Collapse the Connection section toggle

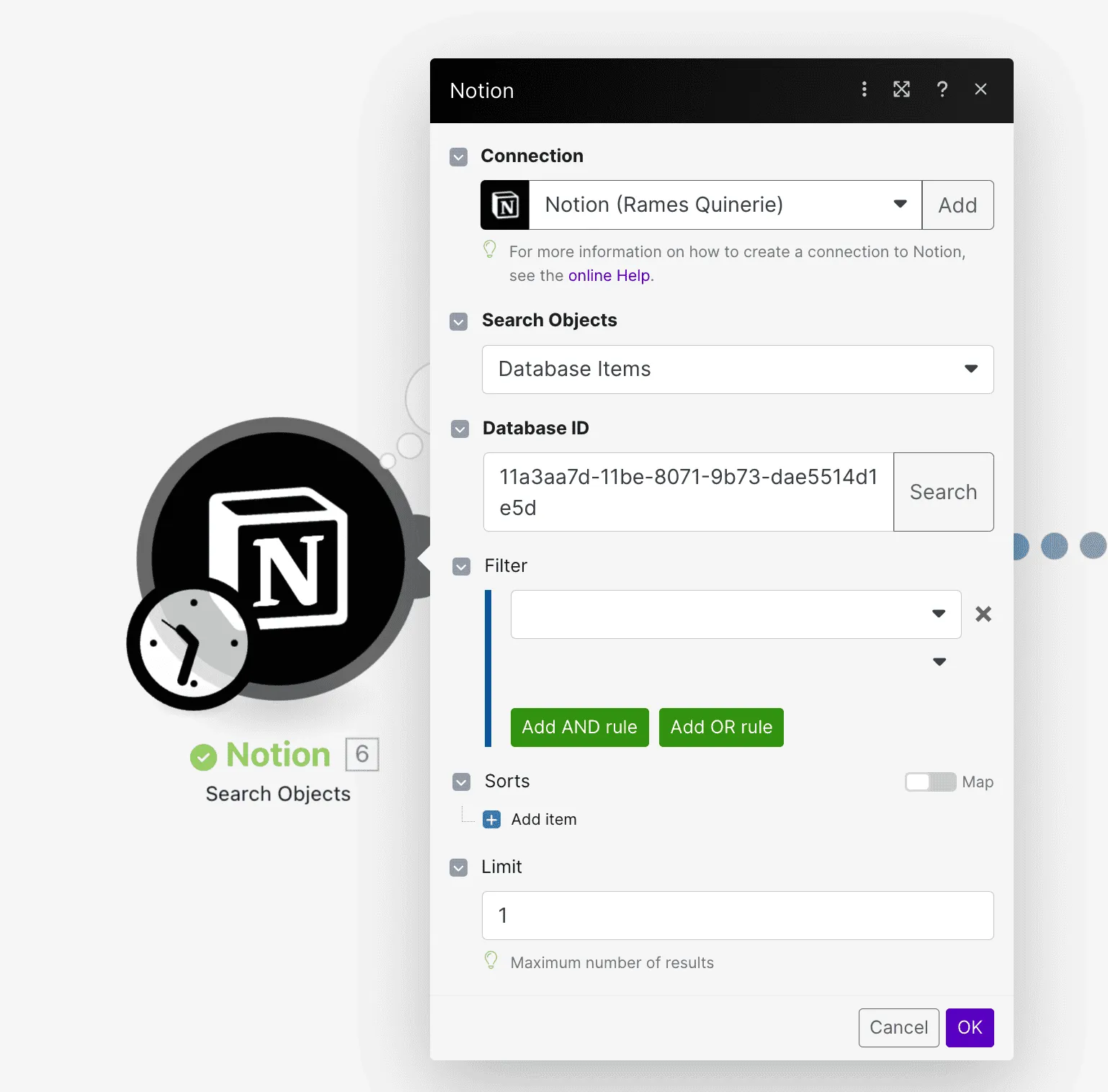[x=459, y=157]
